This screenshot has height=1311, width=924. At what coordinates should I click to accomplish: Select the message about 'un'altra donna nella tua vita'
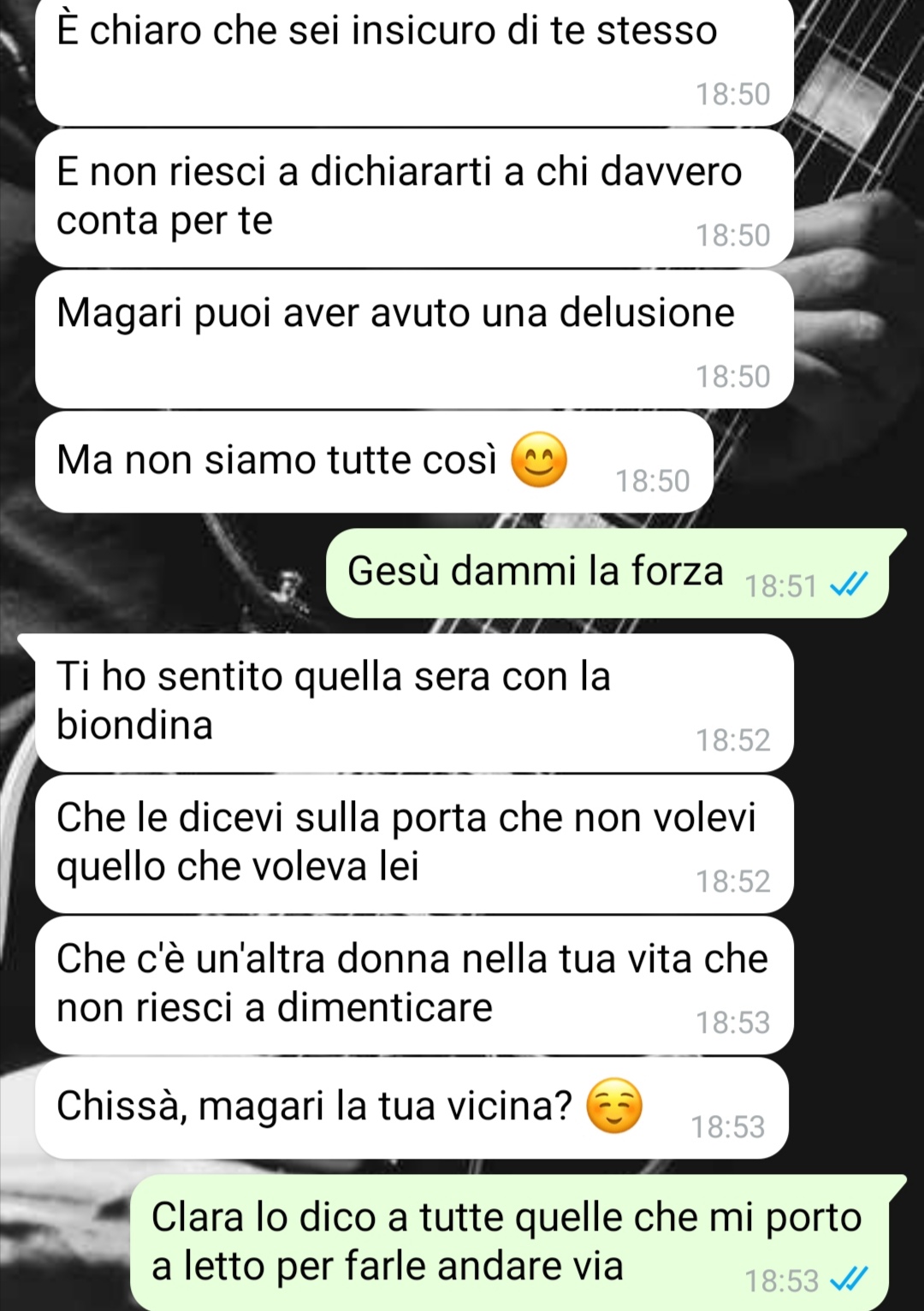point(414,985)
